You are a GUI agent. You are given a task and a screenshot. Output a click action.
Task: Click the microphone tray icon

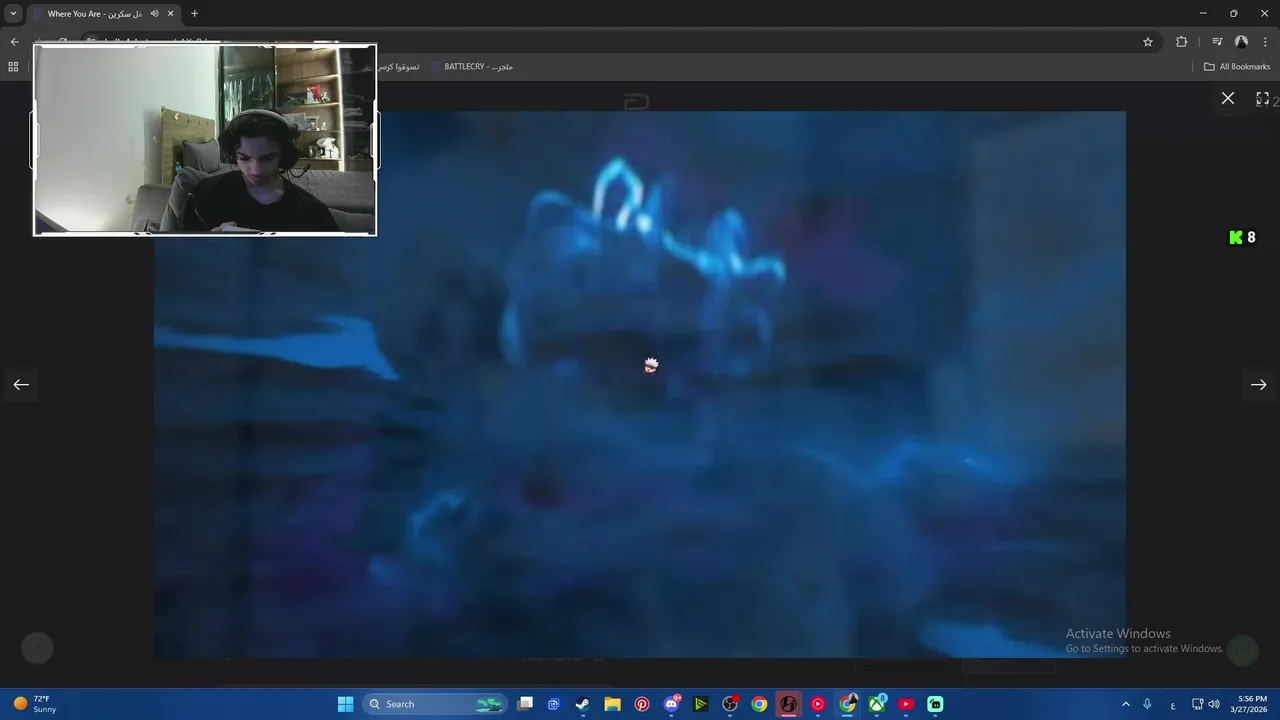point(1147,704)
